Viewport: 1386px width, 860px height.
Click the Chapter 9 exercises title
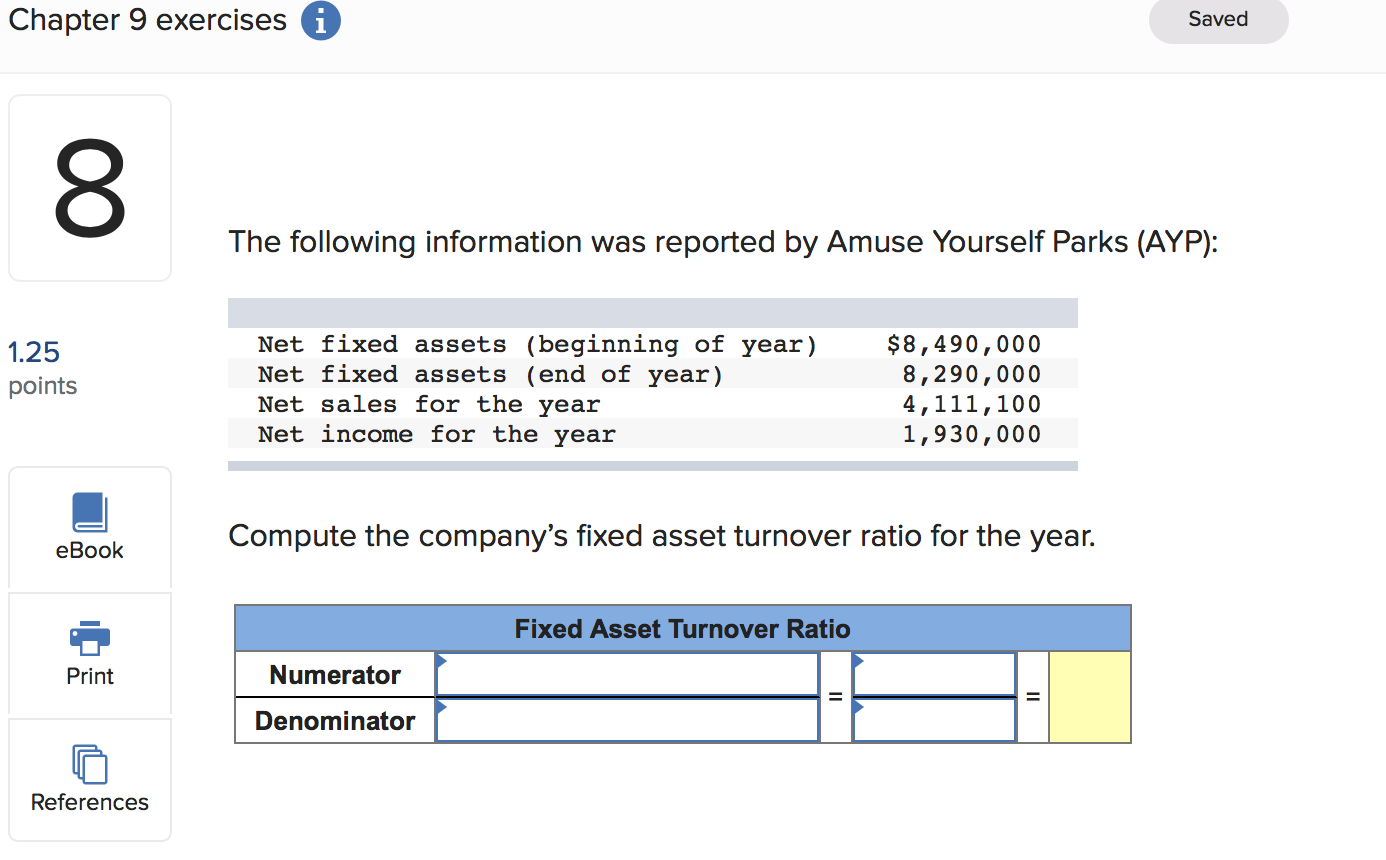point(147,20)
